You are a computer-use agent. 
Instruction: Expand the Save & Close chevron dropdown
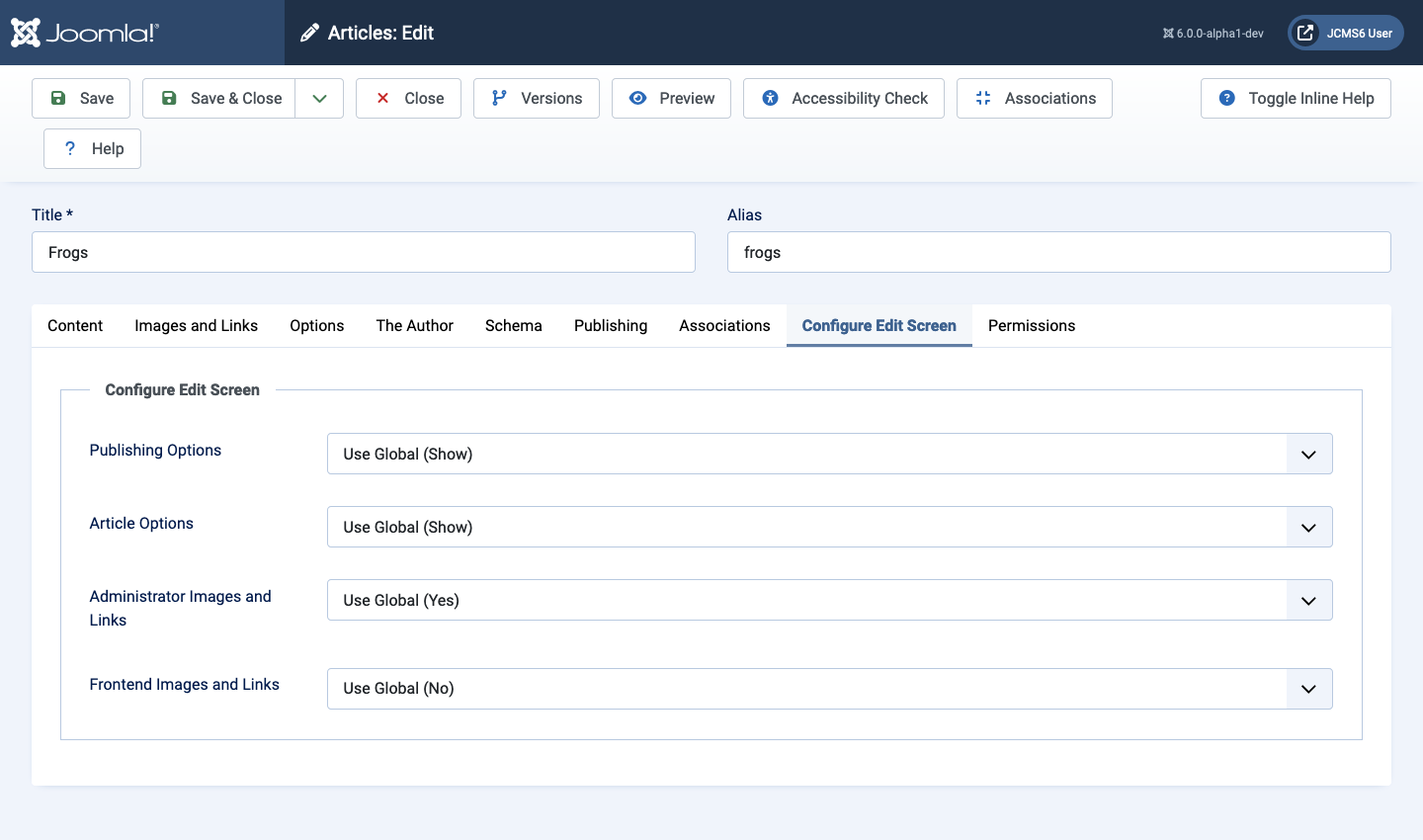318,98
